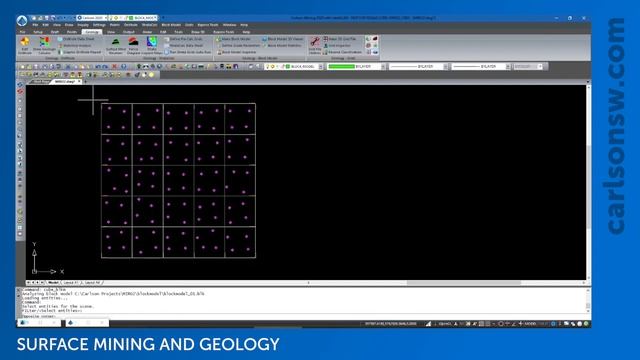Click the Redo toolbar icon
The width and height of the screenshot is (640, 360).
point(105,66)
